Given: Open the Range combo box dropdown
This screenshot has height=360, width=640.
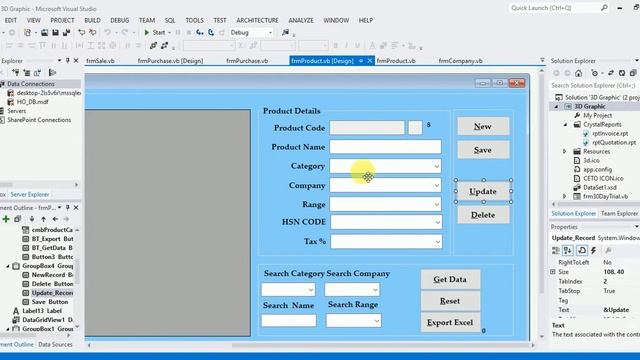Looking at the screenshot, I should coord(436,204).
